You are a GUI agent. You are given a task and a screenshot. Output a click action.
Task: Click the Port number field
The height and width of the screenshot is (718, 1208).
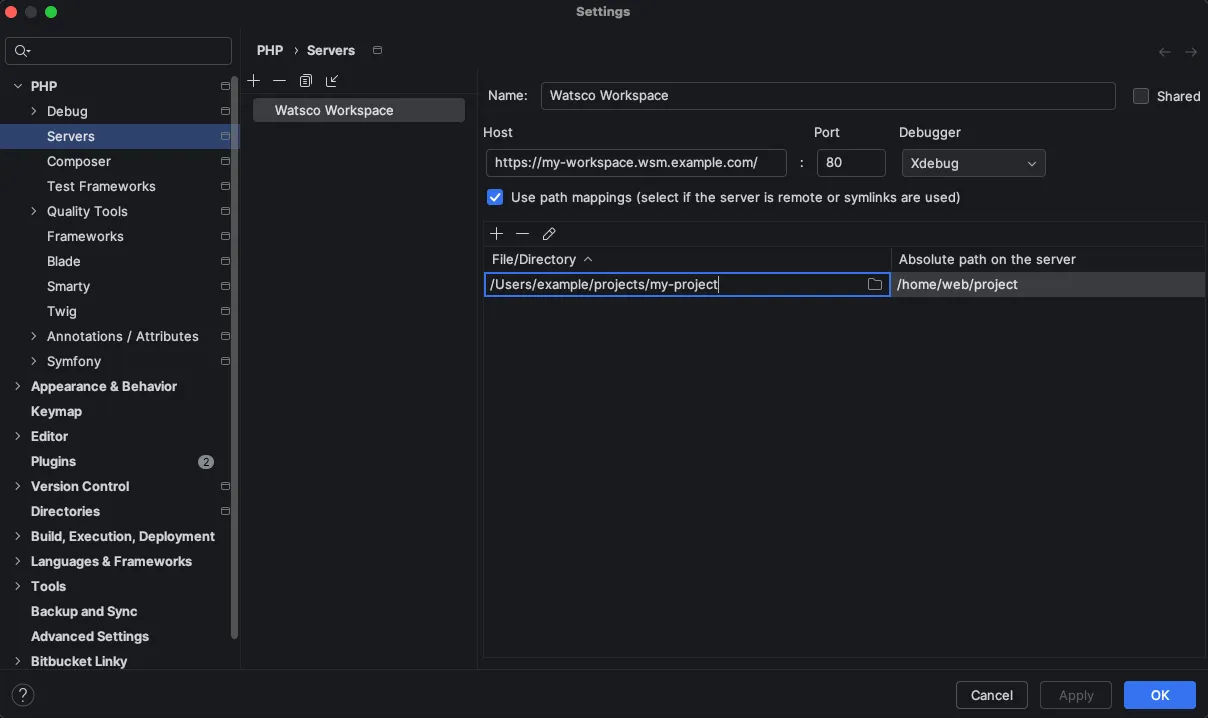point(851,163)
